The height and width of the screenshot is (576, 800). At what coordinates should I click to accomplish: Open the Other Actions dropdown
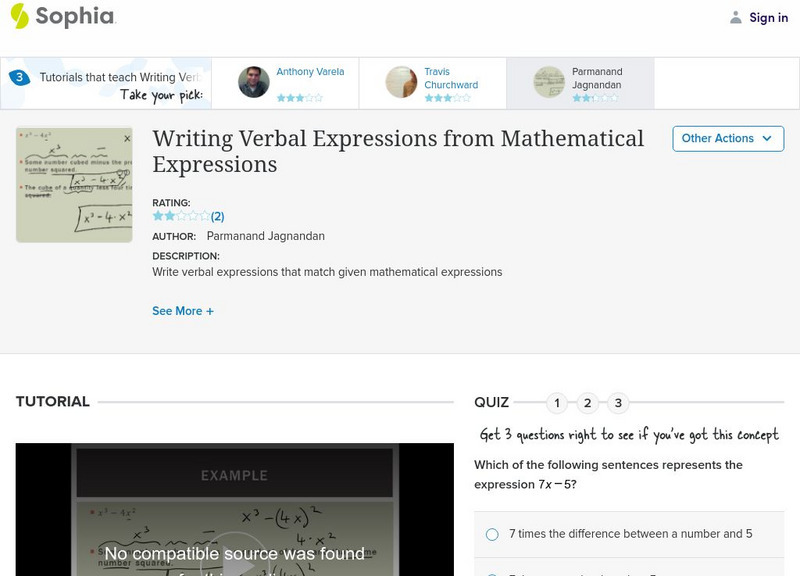pos(727,139)
